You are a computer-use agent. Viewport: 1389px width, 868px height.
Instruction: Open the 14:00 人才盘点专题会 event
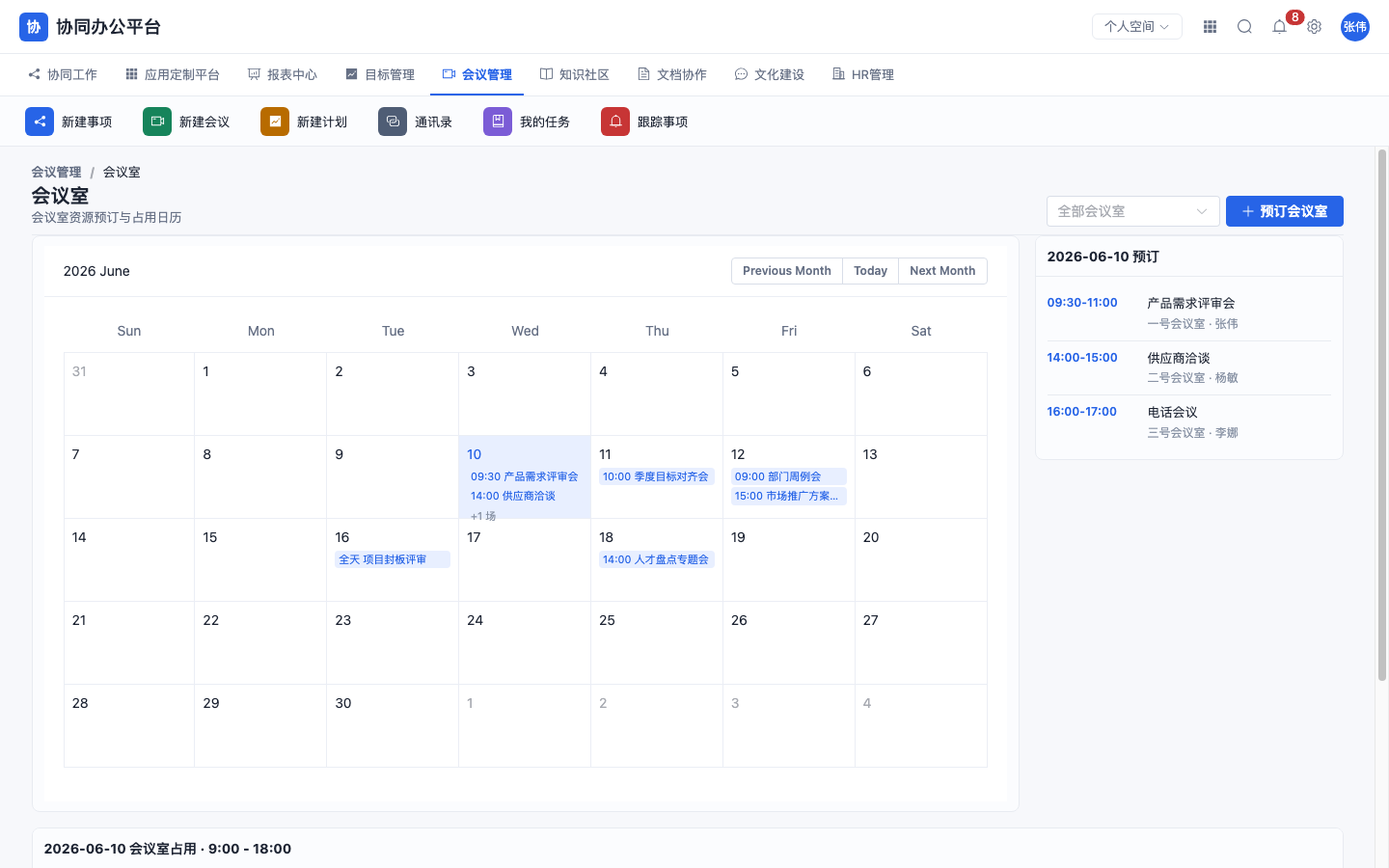click(x=657, y=559)
